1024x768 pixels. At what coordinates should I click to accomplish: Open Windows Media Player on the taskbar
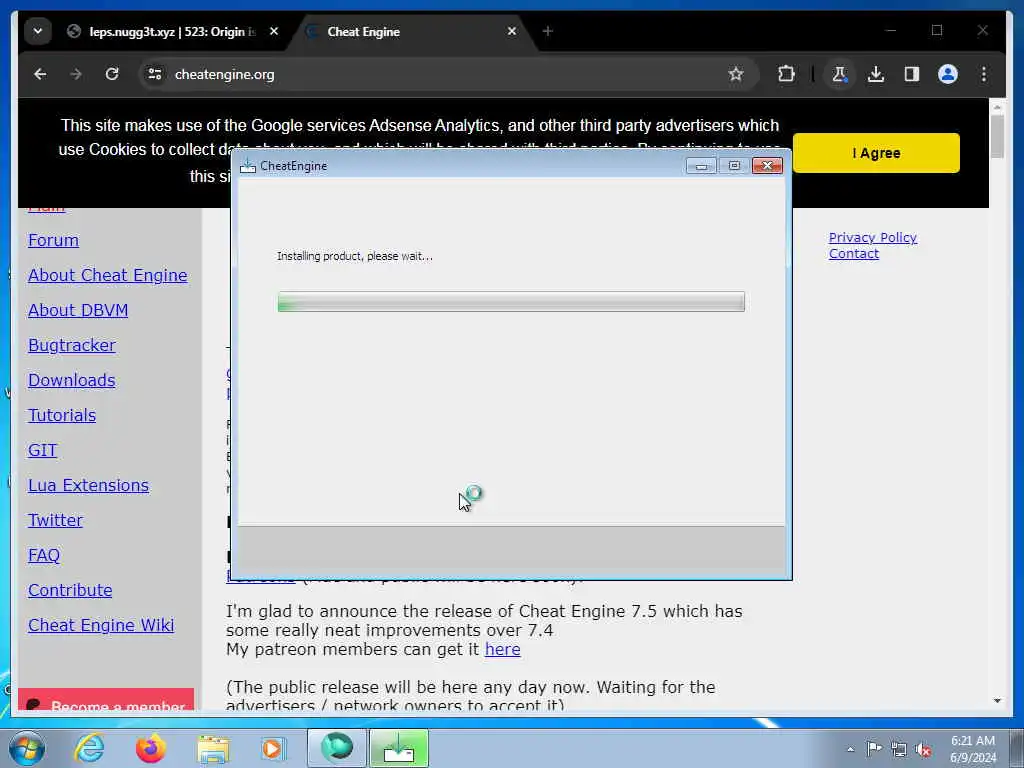tap(273, 748)
